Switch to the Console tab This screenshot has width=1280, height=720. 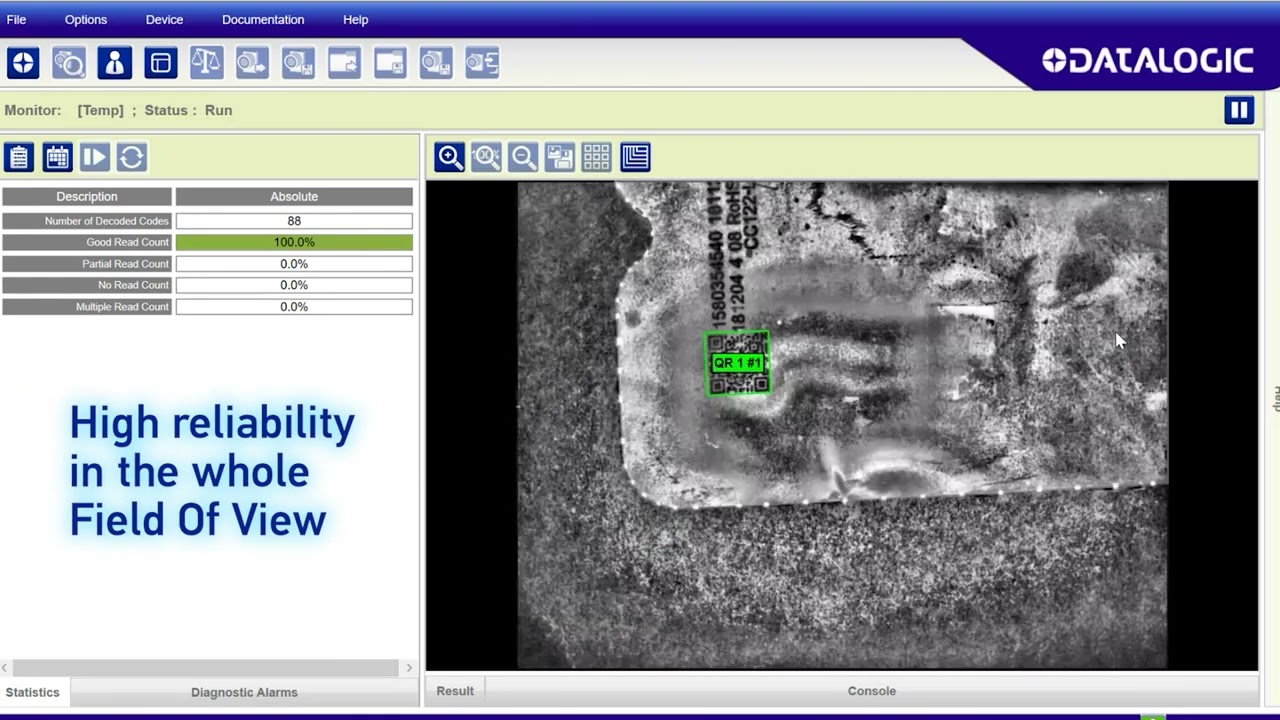click(x=871, y=691)
